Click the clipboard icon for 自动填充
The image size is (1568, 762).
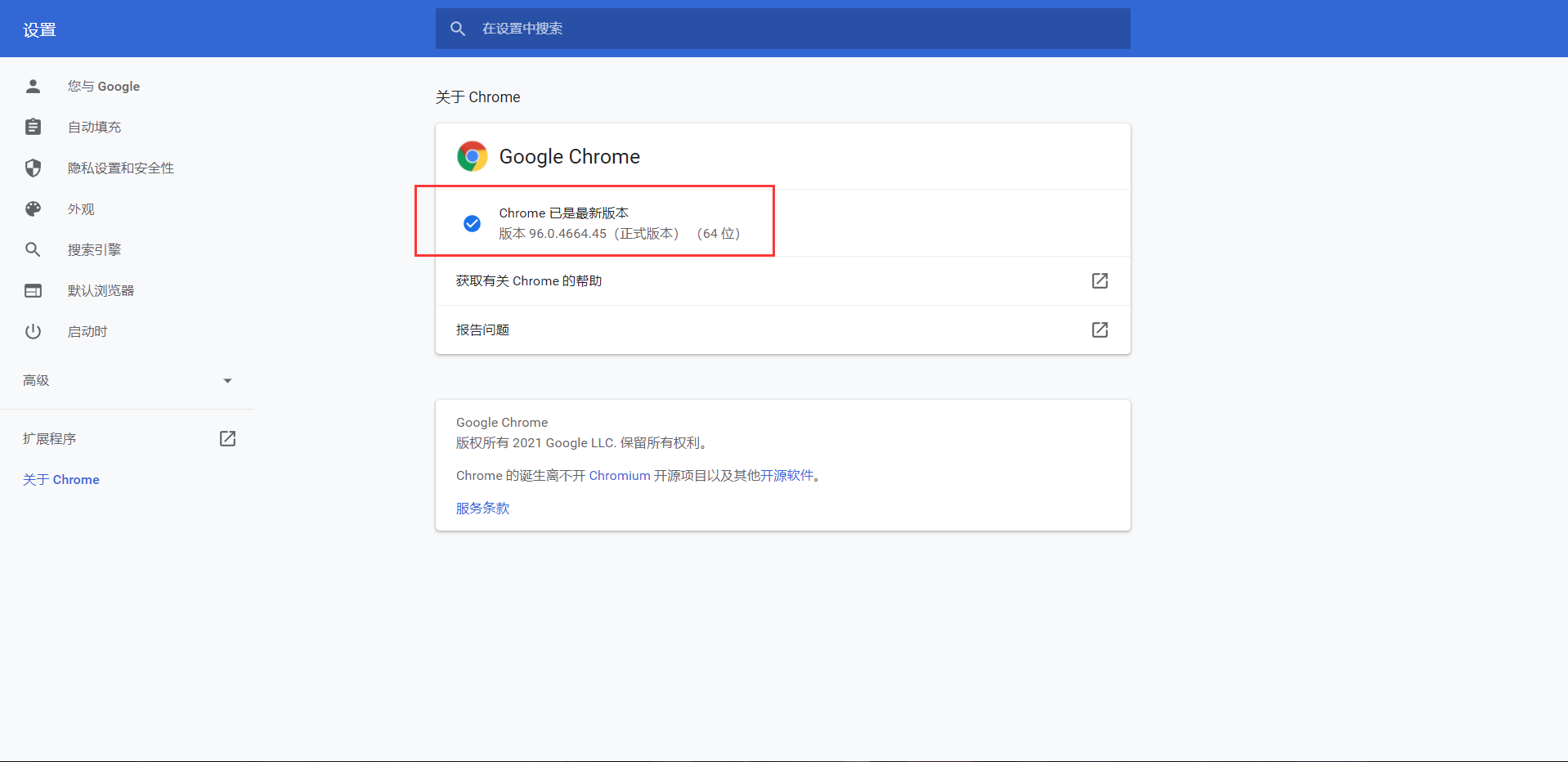click(33, 127)
